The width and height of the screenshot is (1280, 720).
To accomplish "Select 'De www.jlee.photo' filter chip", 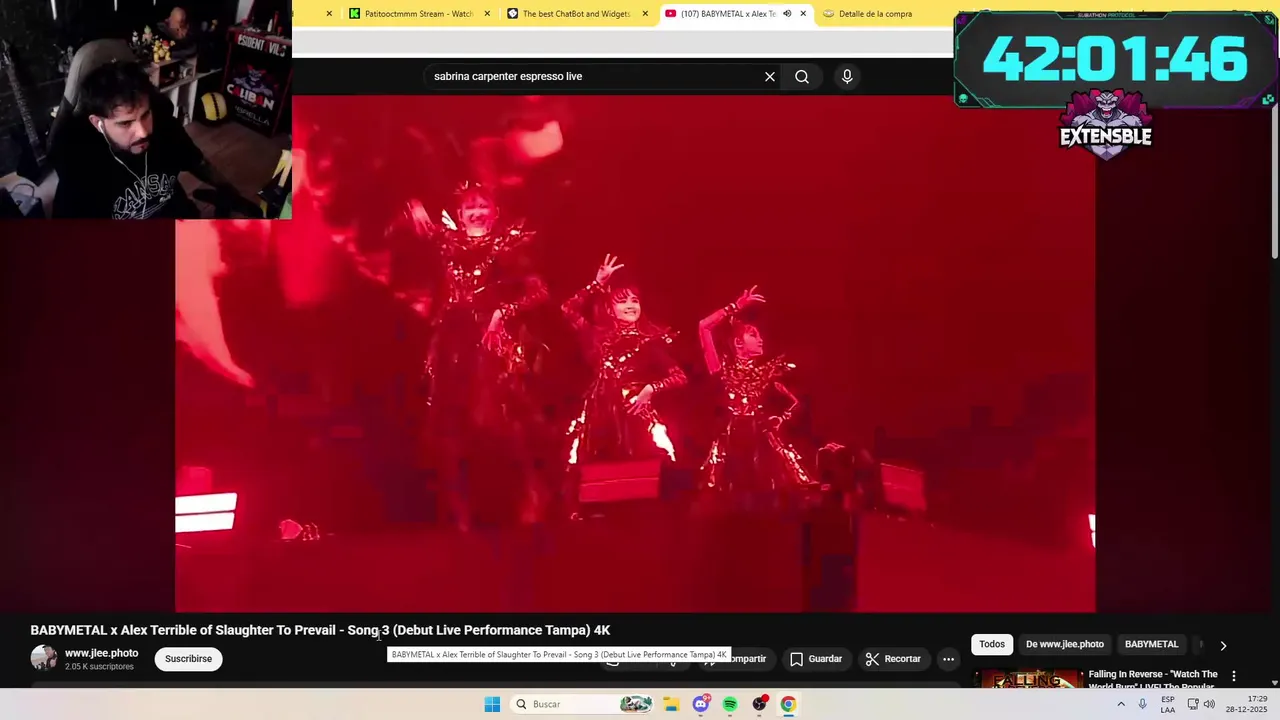I will pyautogui.click(x=1065, y=644).
